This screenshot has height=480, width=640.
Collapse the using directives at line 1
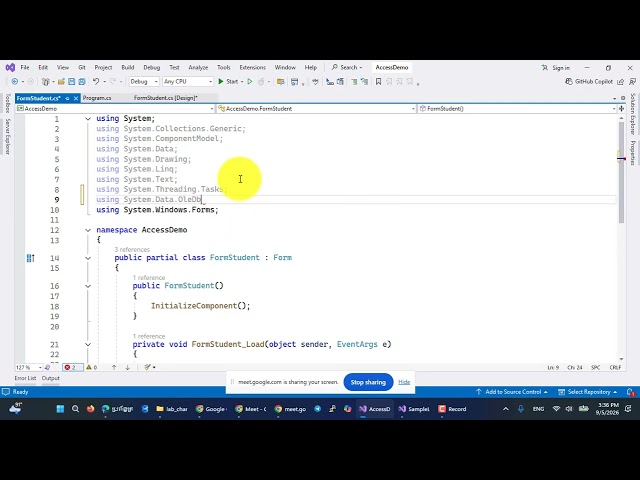click(88, 119)
